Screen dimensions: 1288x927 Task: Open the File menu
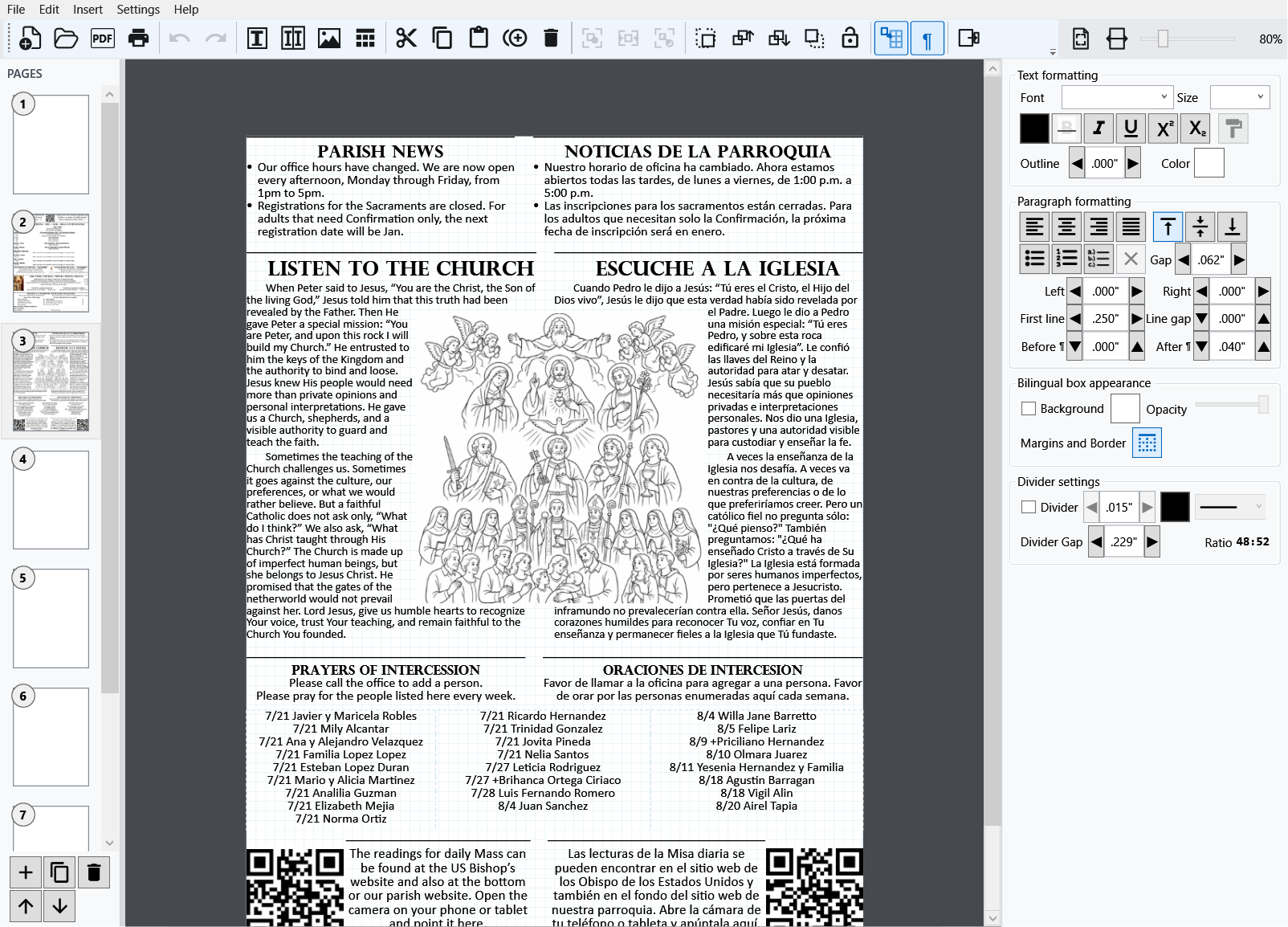16,10
